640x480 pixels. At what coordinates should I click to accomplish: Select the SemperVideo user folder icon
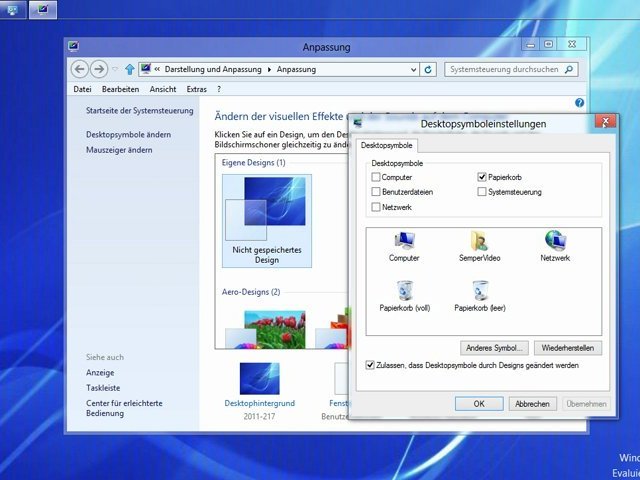point(479,241)
